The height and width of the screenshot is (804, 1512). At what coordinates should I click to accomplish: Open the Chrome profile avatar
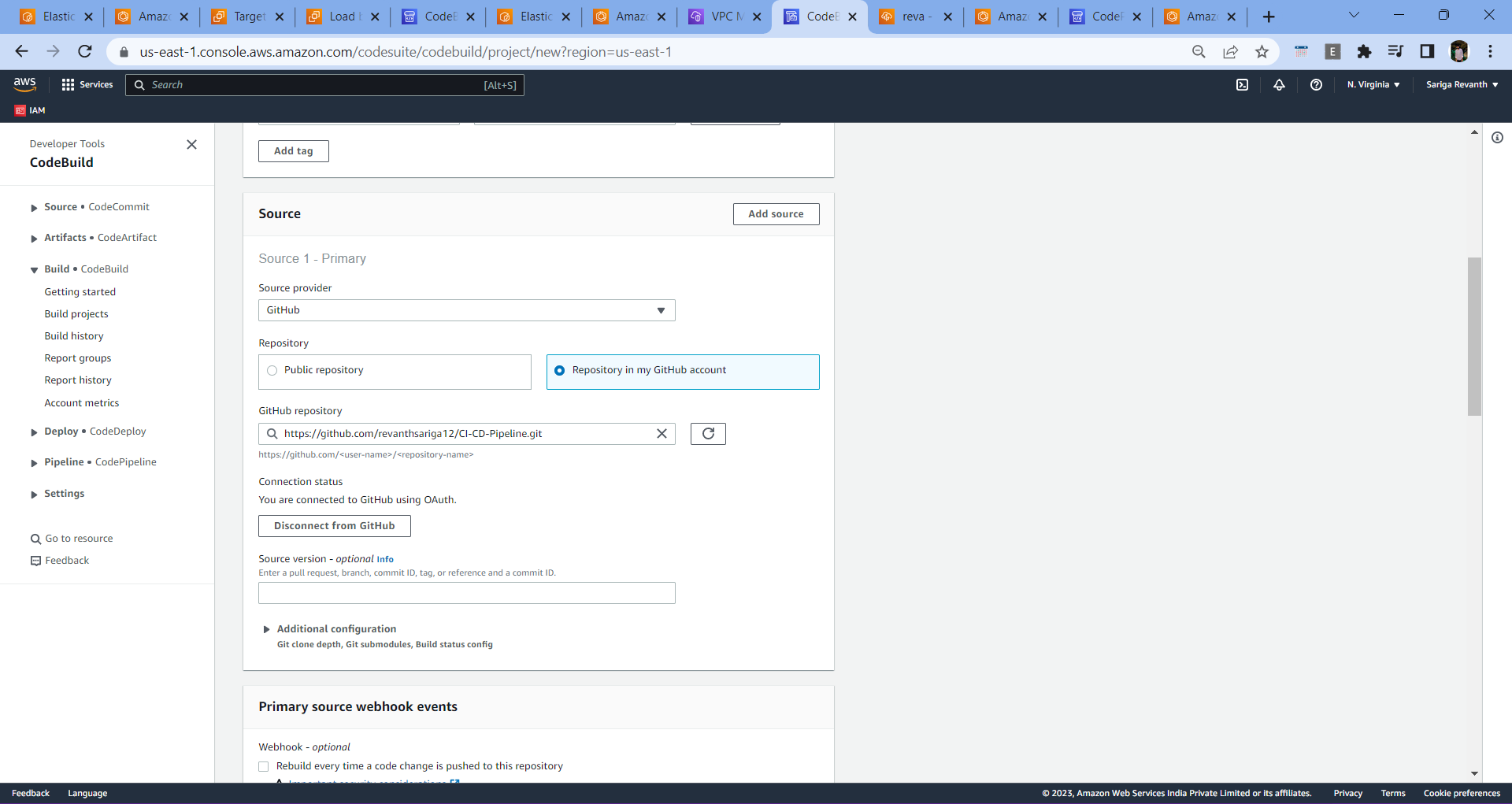click(1458, 51)
